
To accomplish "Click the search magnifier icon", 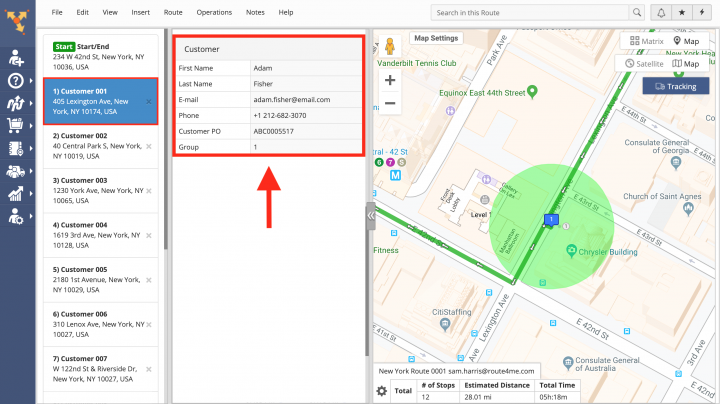I will point(636,12).
